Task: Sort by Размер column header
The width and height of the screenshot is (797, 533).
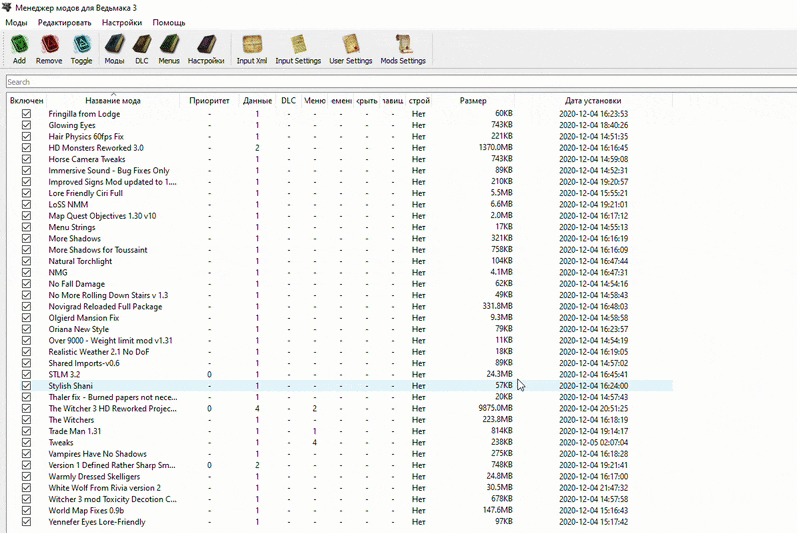Action: click(473, 101)
